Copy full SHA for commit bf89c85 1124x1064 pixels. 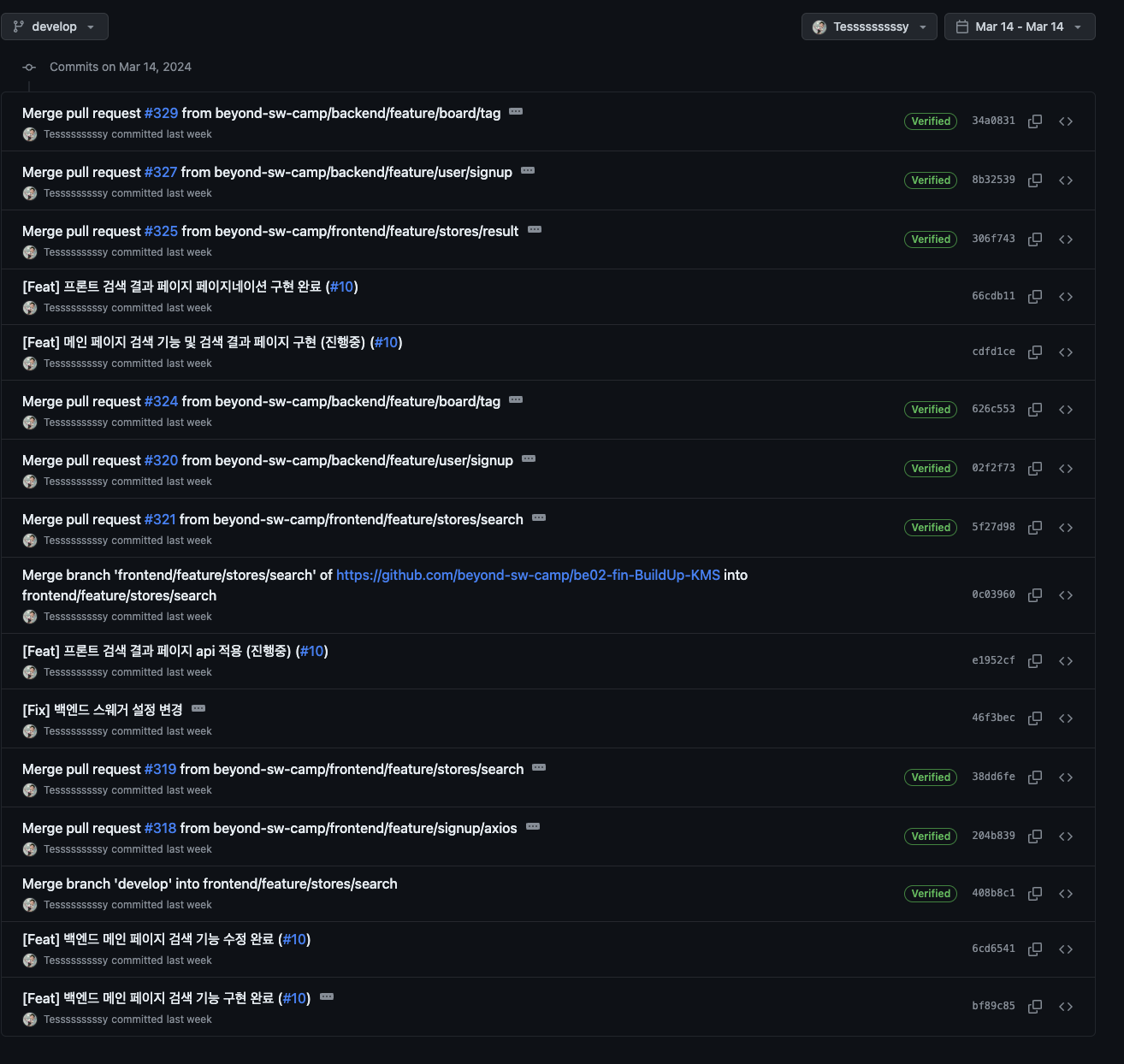(1035, 1007)
